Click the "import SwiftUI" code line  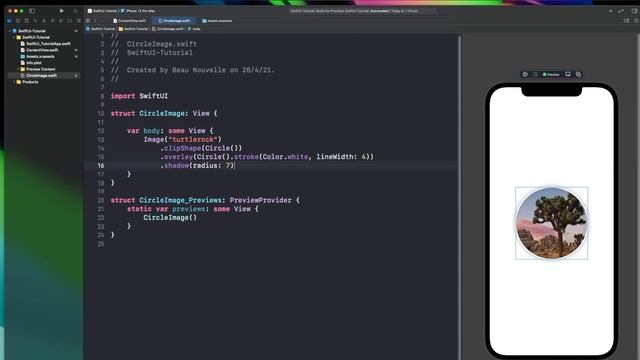(x=139, y=96)
